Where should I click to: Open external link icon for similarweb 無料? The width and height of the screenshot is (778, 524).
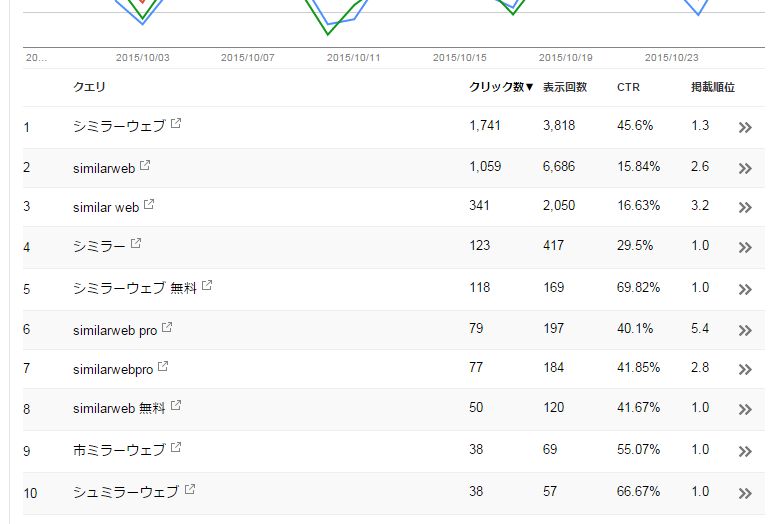[x=176, y=406]
